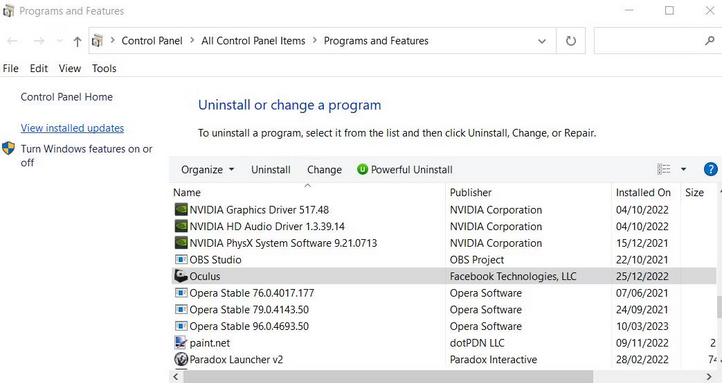The height and width of the screenshot is (383, 722).
Task: Click the Uninstall button in toolbar
Action: coord(271,170)
